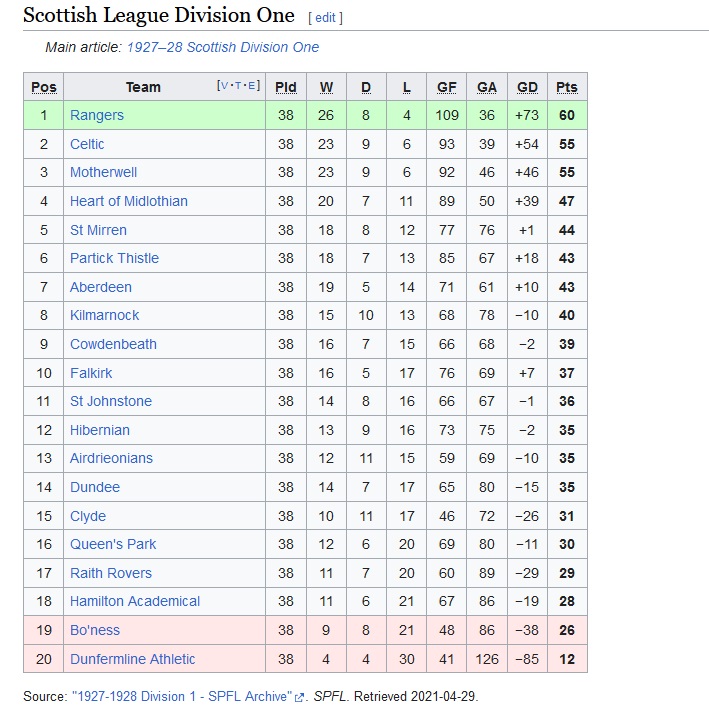Image resolution: width=709 pixels, height=715 pixels.
Task: Open the Rangers team page
Action: (x=97, y=115)
